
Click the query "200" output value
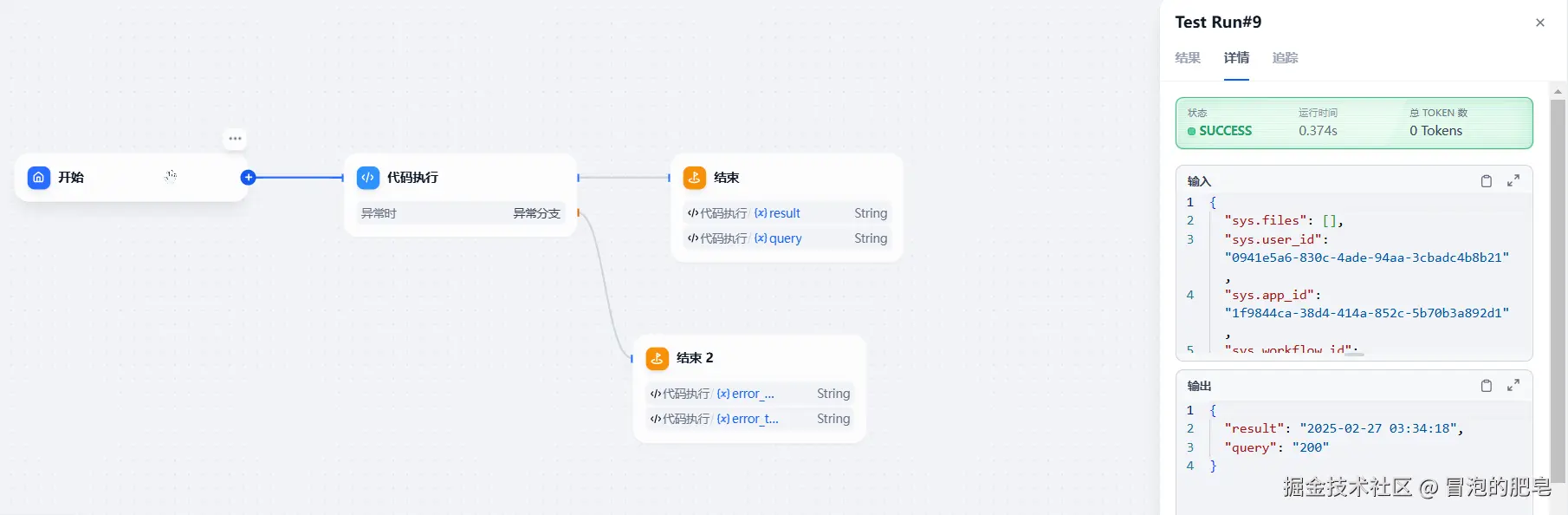coord(1311,447)
